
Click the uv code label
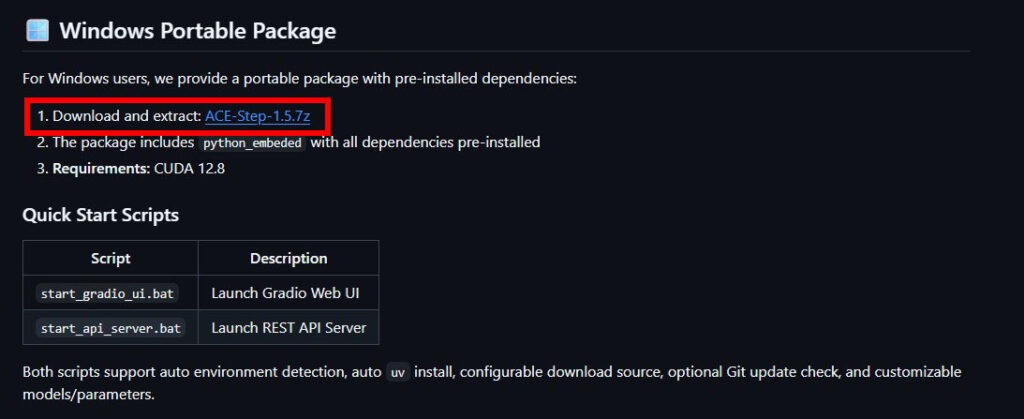pyautogui.click(x=399, y=373)
